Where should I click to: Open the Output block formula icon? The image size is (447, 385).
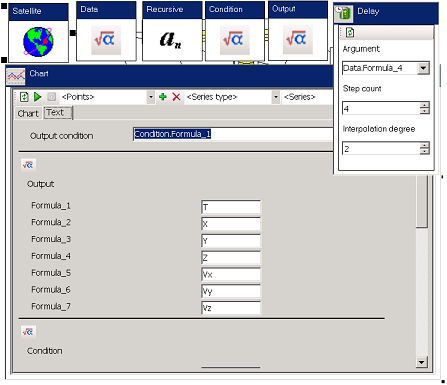[297, 39]
